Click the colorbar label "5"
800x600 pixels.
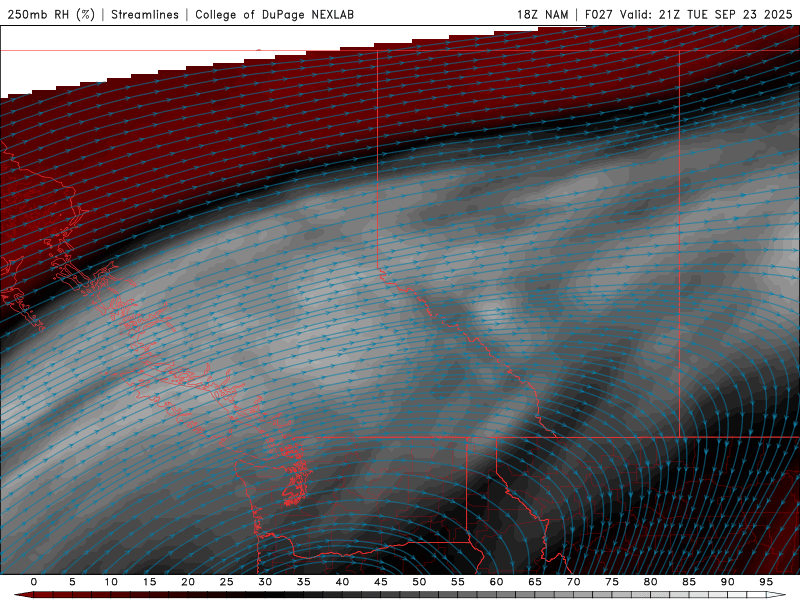tap(72, 582)
